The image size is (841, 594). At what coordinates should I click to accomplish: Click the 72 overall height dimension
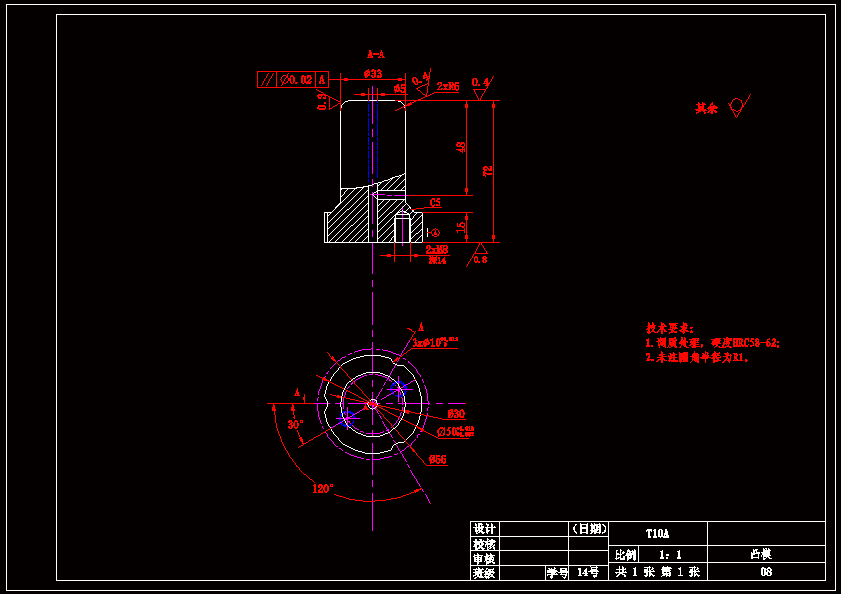(487, 171)
